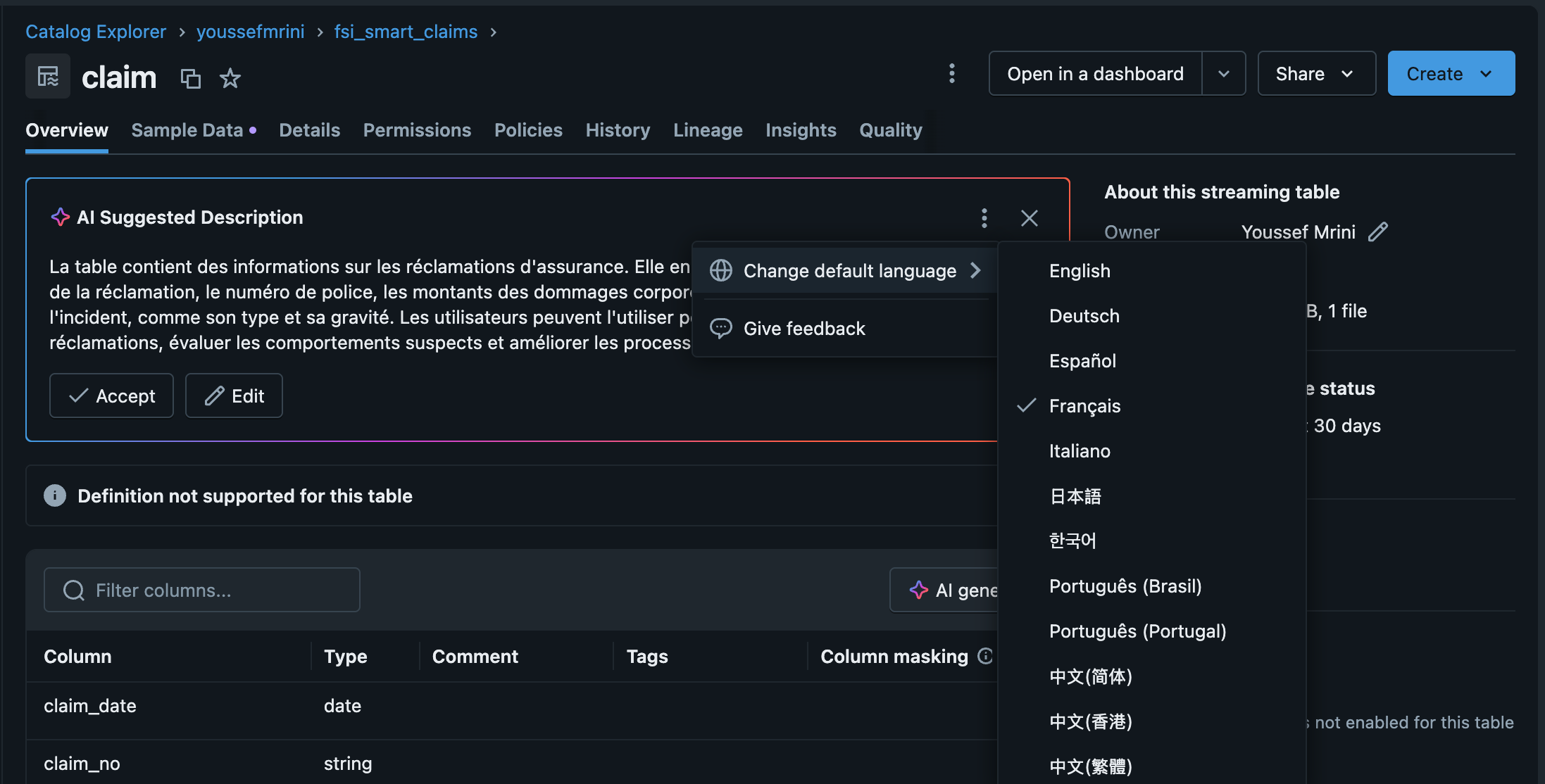Choose 日本語 as default language
The height and width of the screenshot is (784, 1545).
1152,496
